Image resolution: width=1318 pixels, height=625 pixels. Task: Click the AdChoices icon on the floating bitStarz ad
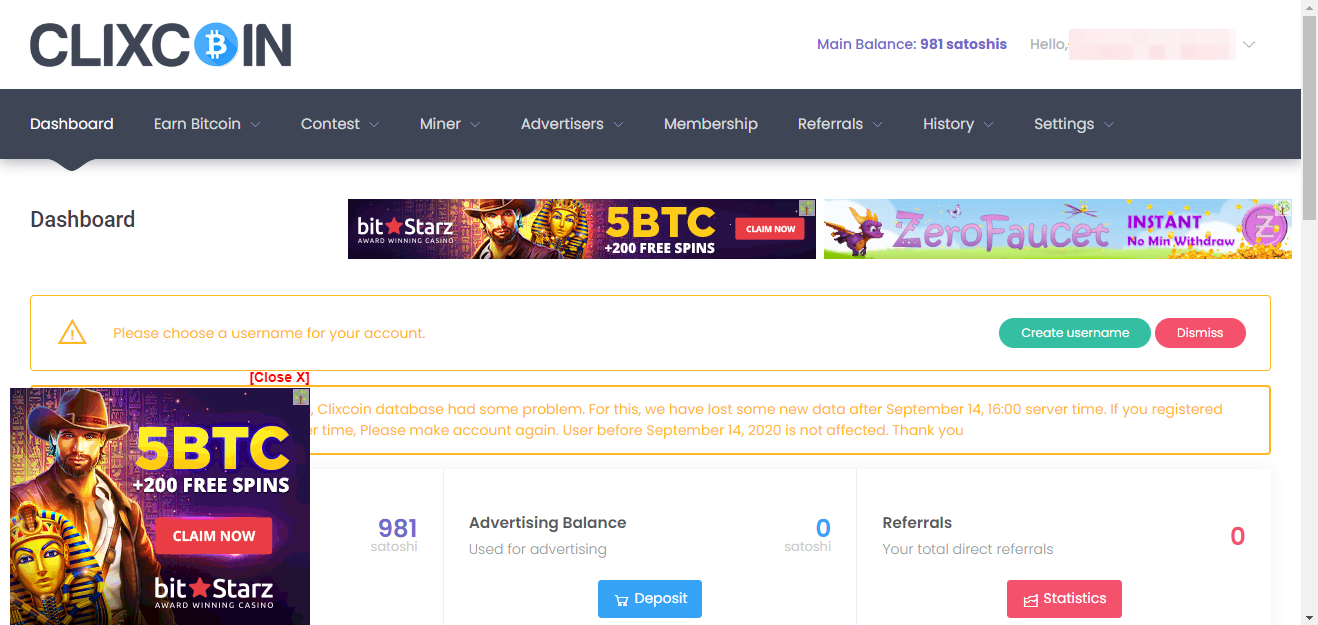click(301, 397)
